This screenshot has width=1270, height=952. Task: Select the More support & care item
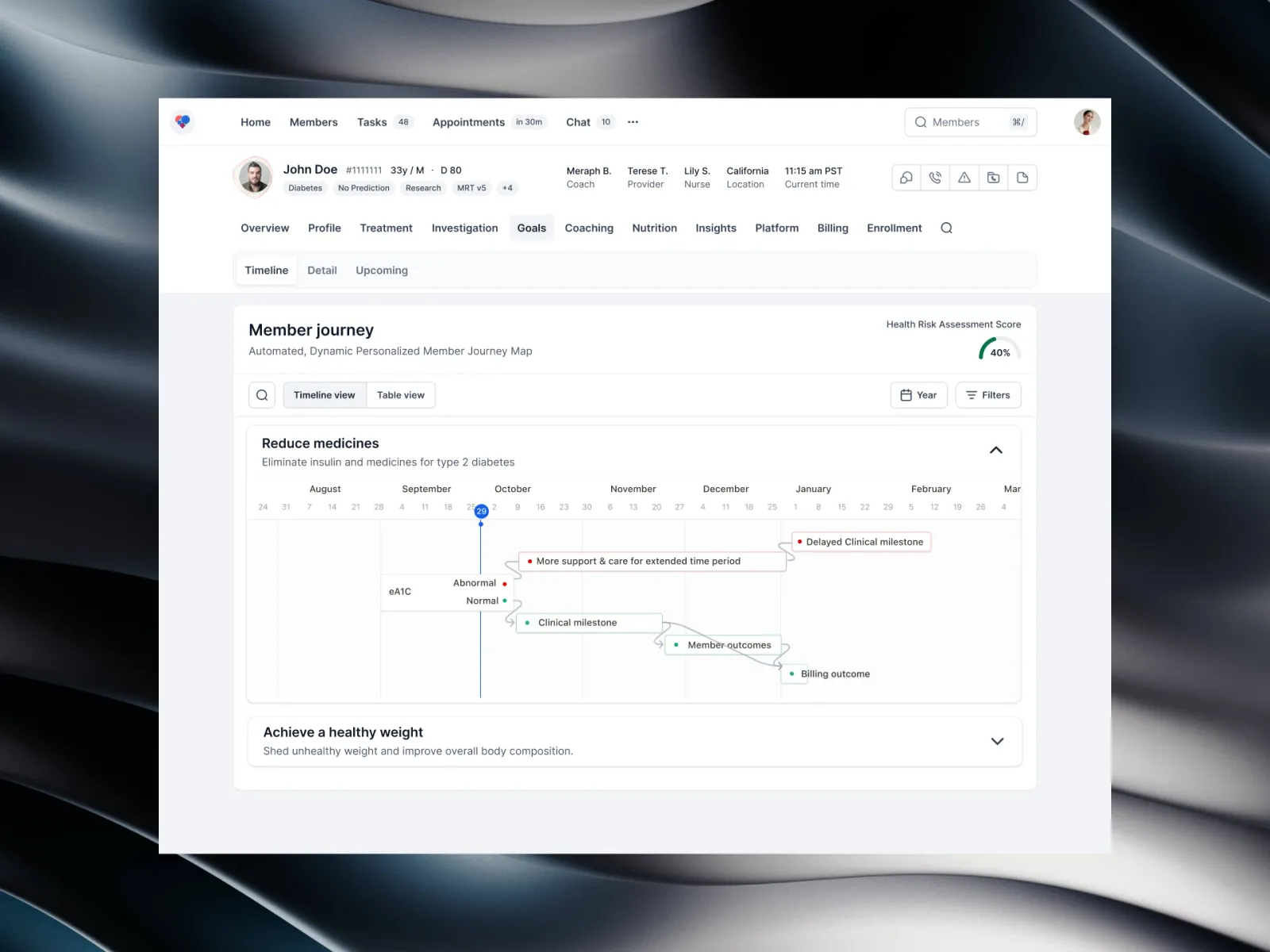point(652,562)
